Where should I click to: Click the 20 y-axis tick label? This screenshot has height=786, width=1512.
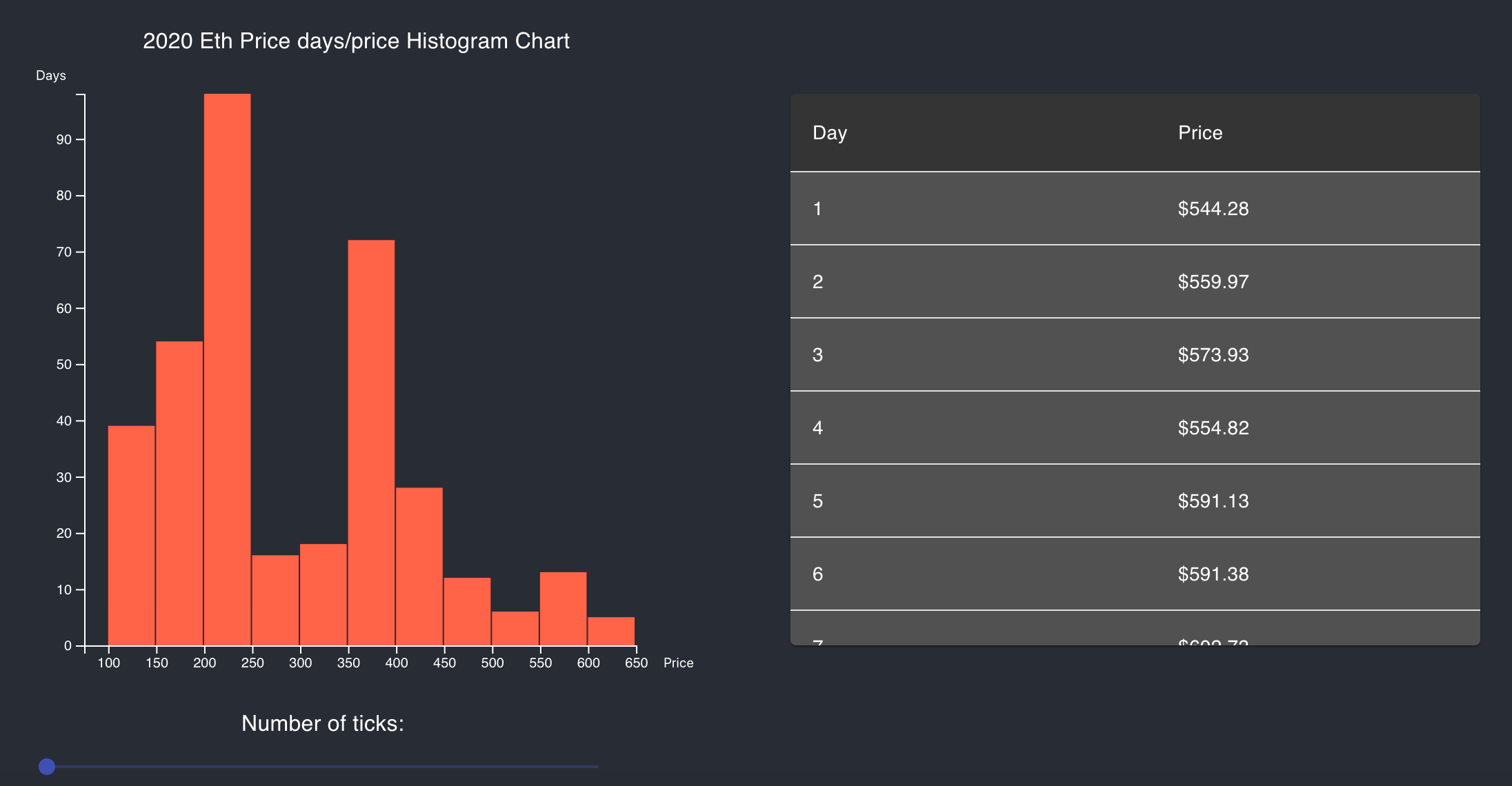click(x=64, y=533)
